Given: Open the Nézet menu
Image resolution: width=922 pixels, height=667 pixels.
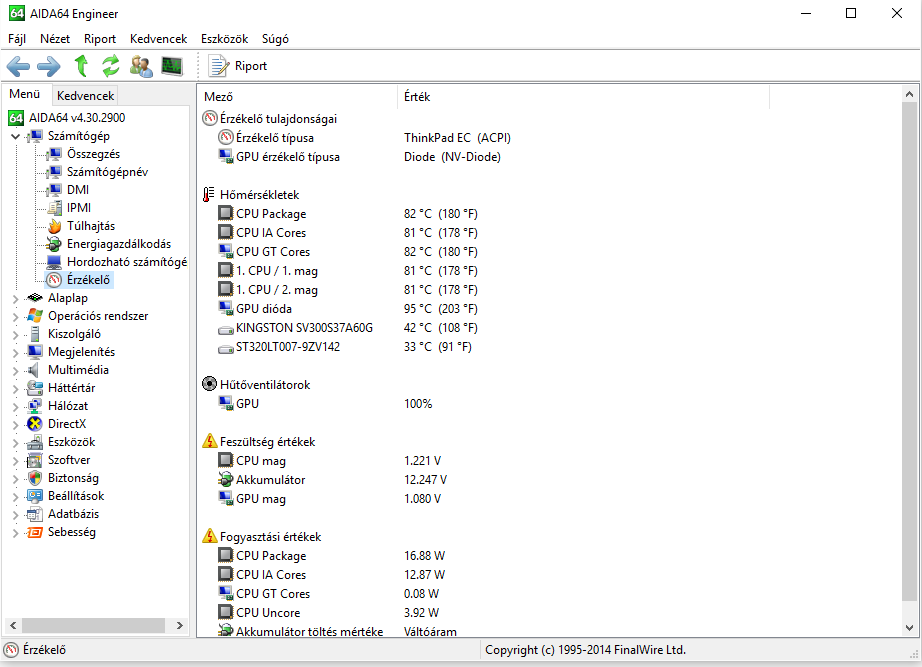Looking at the screenshot, I should click(x=55, y=39).
